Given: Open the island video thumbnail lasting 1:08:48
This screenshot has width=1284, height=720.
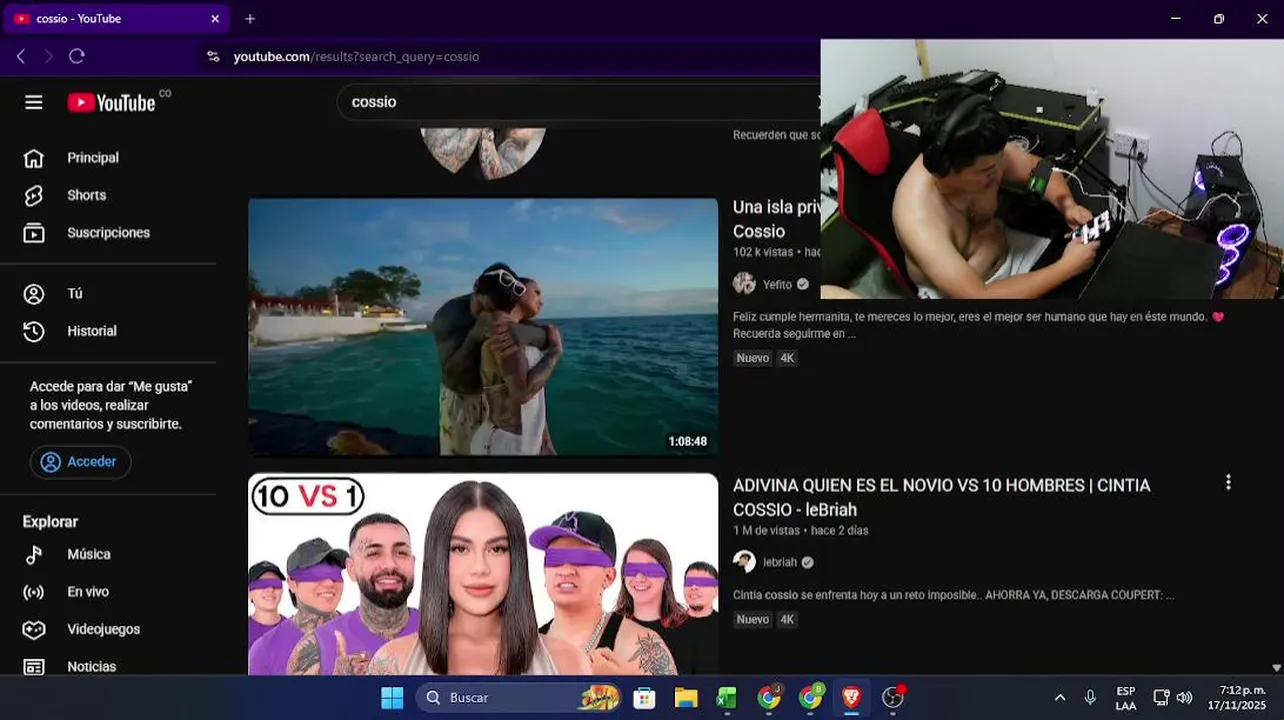Looking at the screenshot, I should pyautogui.click(x=483, y=327).
